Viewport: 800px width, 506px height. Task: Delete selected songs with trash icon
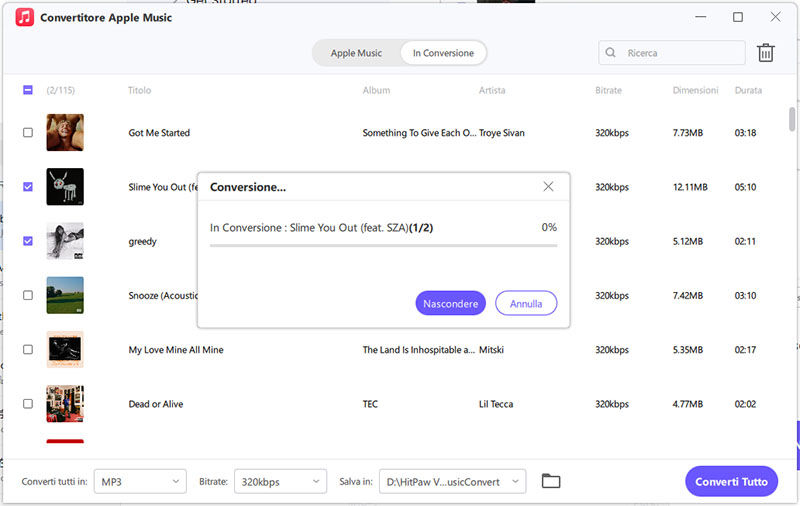(x=765, y=53)
